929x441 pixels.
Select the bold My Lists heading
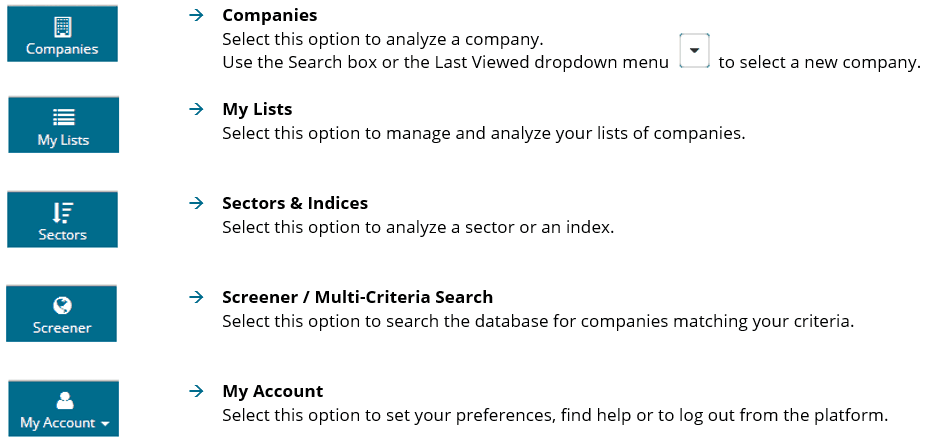tap(257, 109)
